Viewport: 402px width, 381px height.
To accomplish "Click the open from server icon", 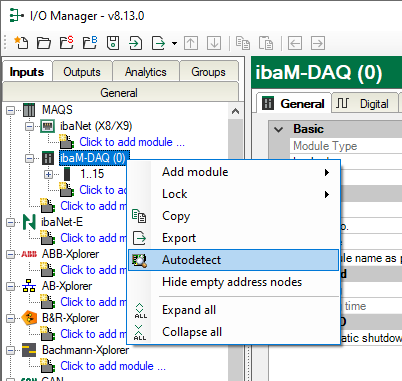I will [x=67, y=43].
